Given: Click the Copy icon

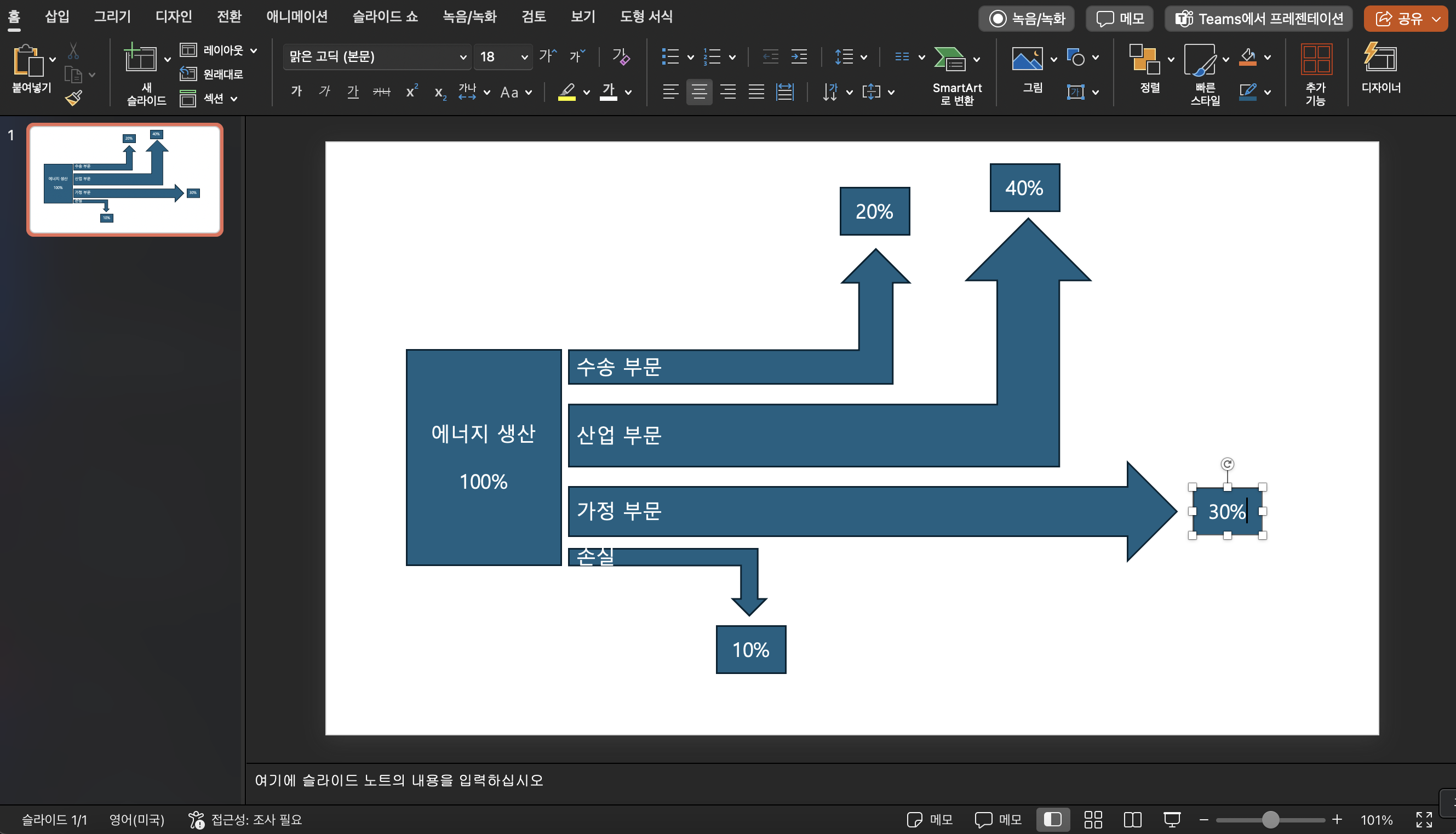Looking at the screenshot, I should (x=73, y=75).
